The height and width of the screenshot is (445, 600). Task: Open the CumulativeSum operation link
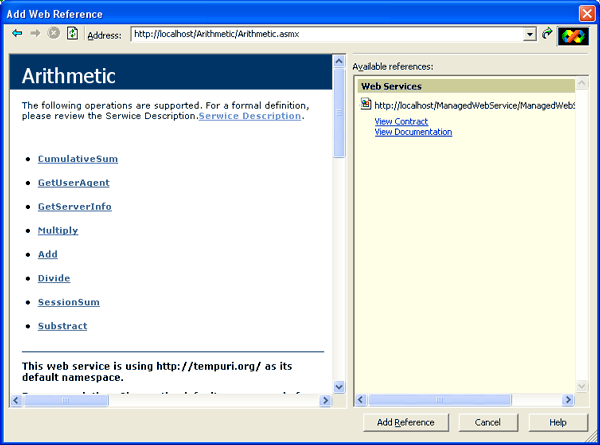tap(78, 159)
